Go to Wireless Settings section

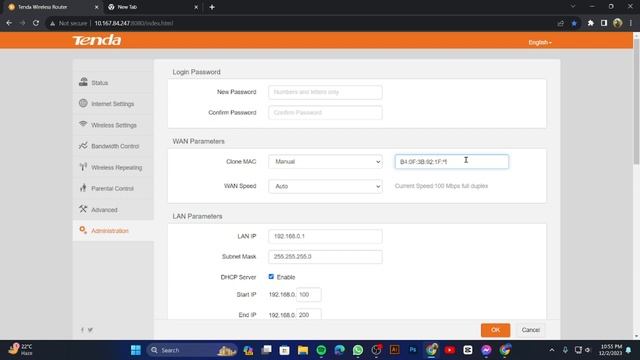(113, 125)
